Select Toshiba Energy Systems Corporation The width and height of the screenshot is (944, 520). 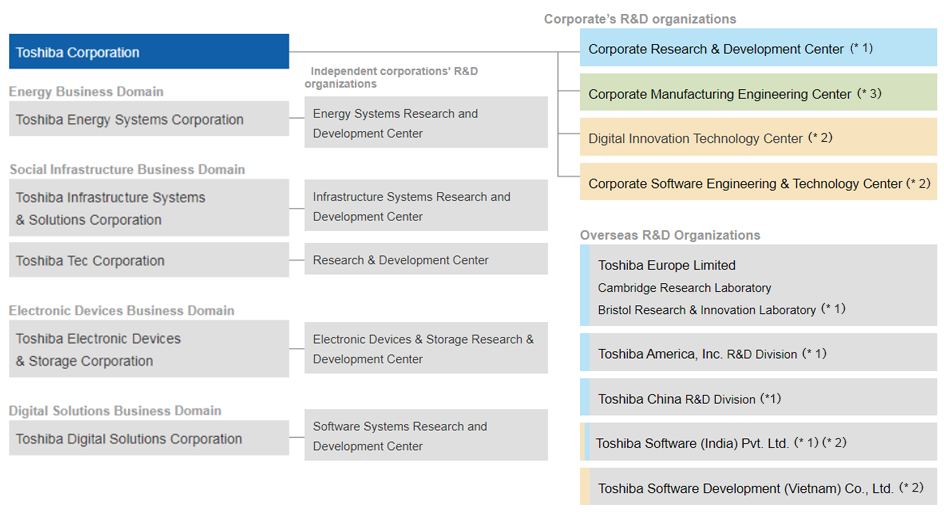tap(149, 119)
